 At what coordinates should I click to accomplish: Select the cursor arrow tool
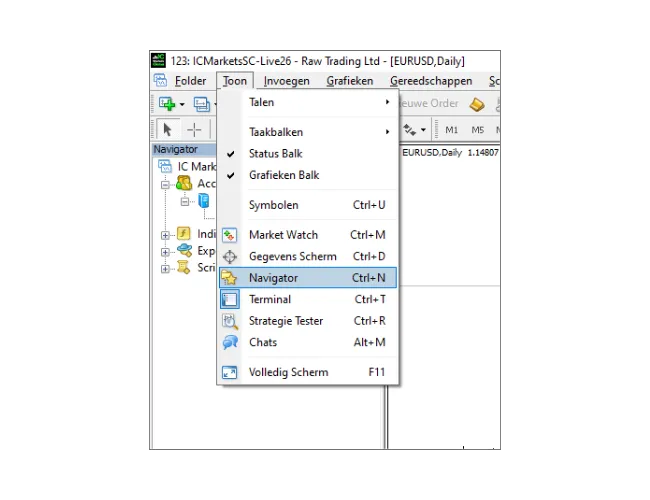coord(167,130)
